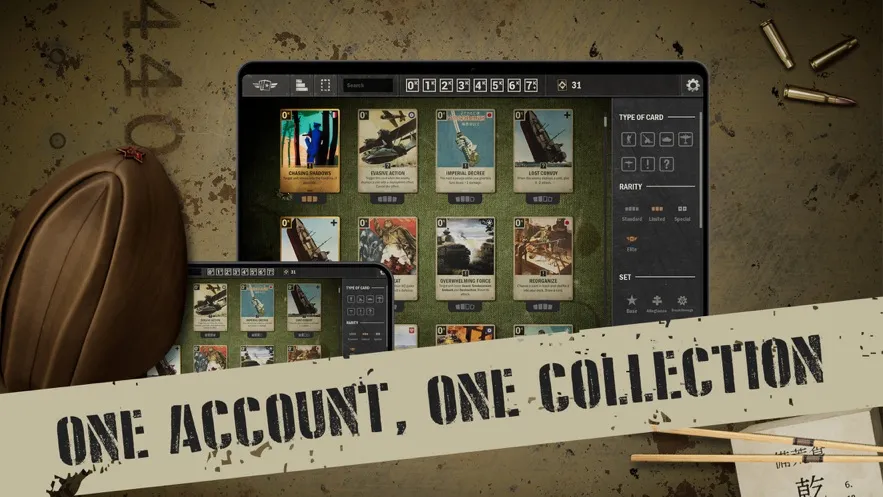Click the diamond resource icon beside 31

pos(562,85)
